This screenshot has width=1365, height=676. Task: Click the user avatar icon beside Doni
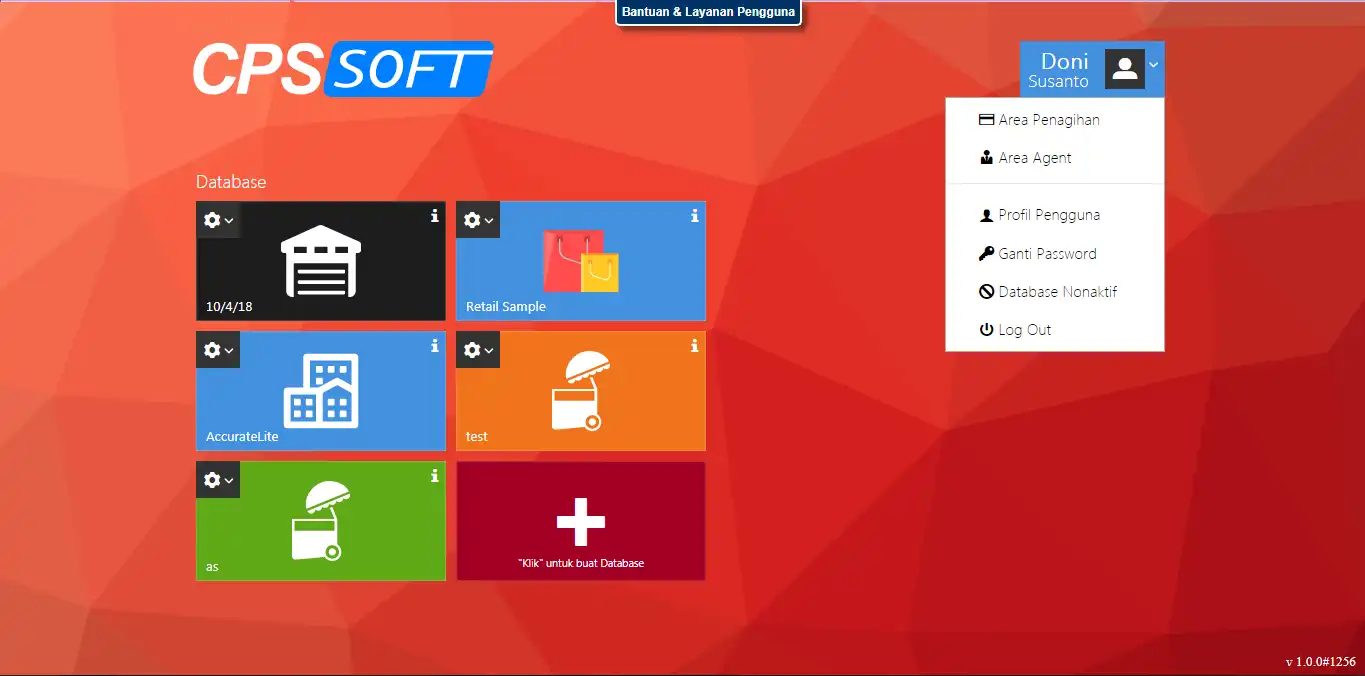tap(1124, 69)
